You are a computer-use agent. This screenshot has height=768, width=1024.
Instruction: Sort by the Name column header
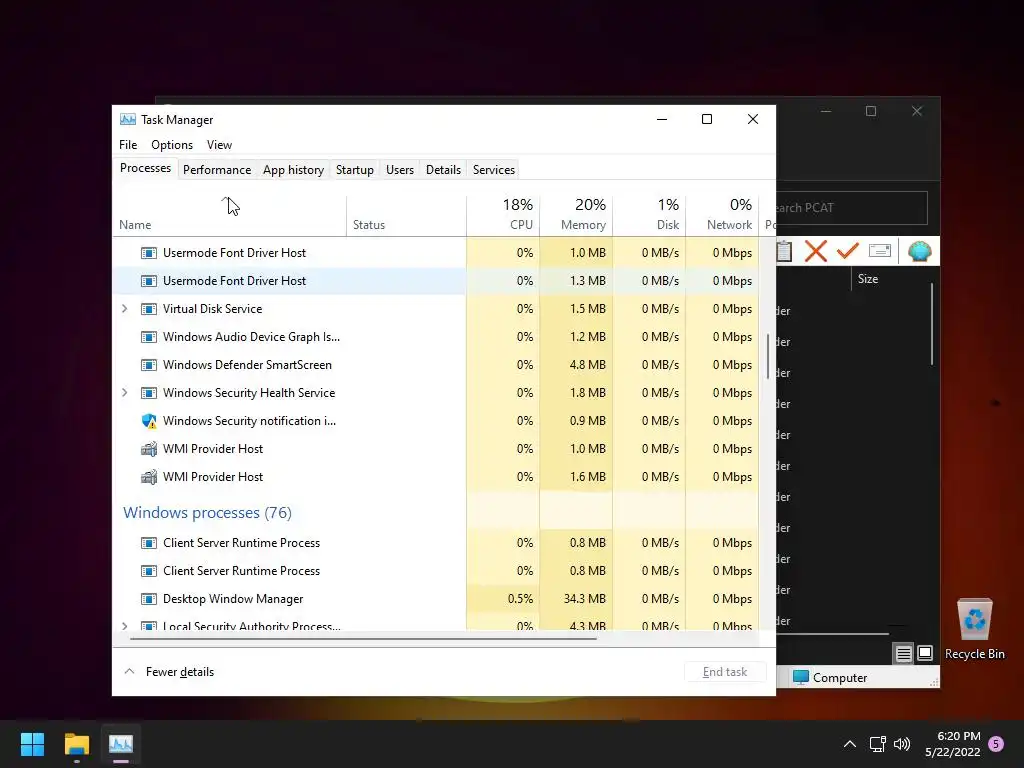(229, 216)
